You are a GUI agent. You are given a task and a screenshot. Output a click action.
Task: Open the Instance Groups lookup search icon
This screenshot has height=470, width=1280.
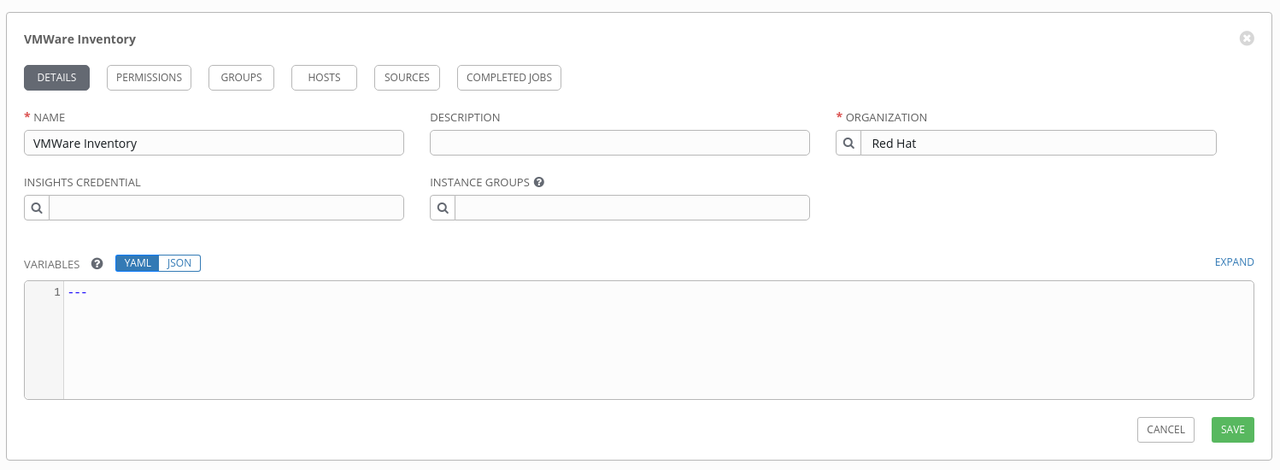pyautogui.click(x=442, y=208)
